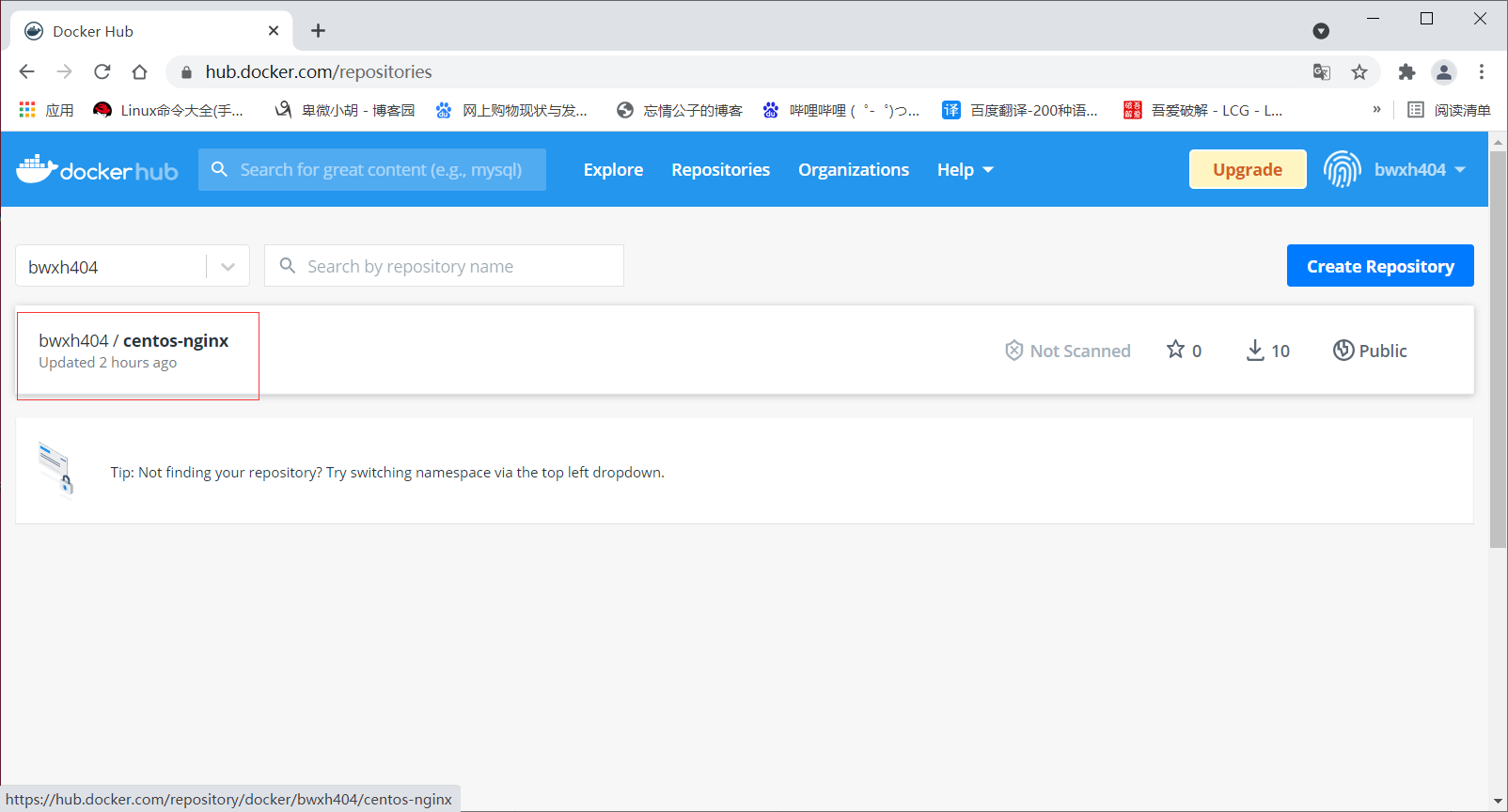This screenshot has height=812, width=1508.
Task: Click the Upgrade button
Action: tap(1248, 169)
